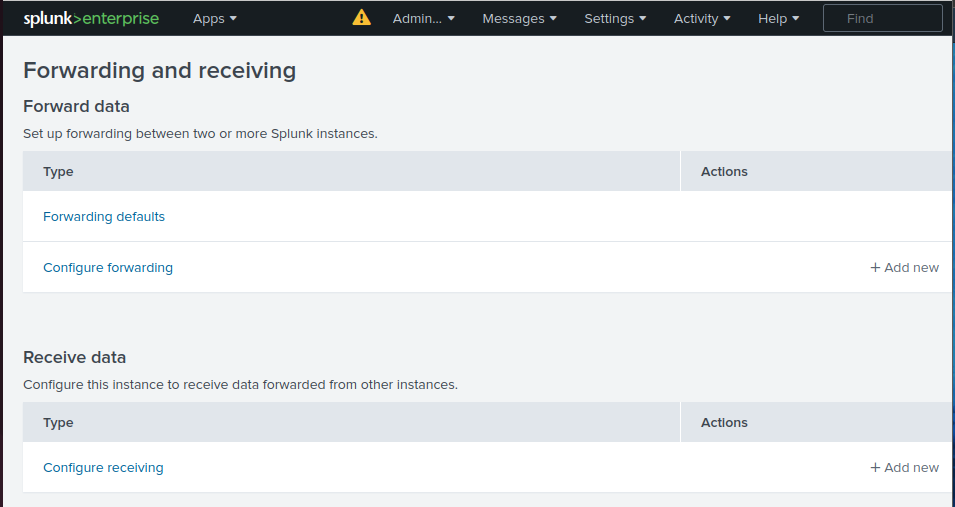The image size is (955, 507).
Task: Expand the Help menu
Action: 778,18
